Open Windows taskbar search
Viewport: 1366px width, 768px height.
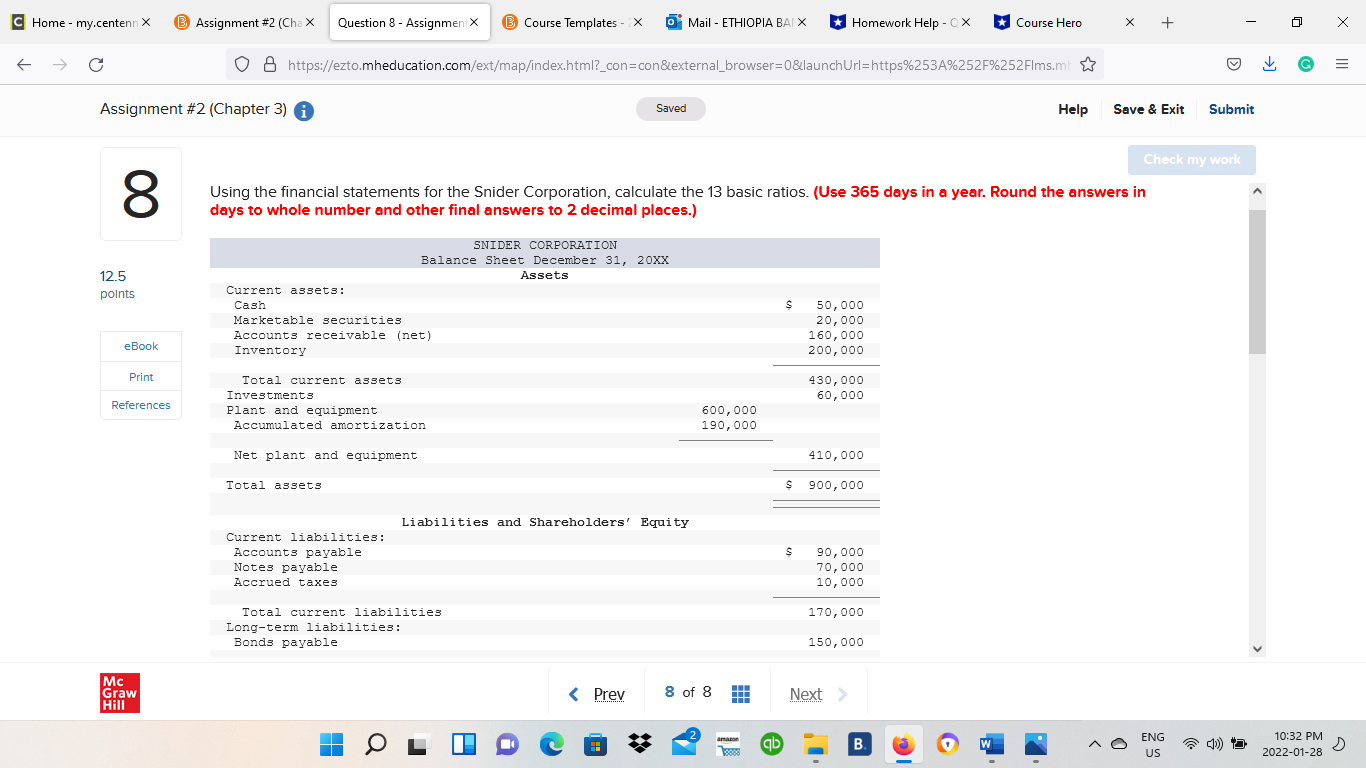pos(377,745)
